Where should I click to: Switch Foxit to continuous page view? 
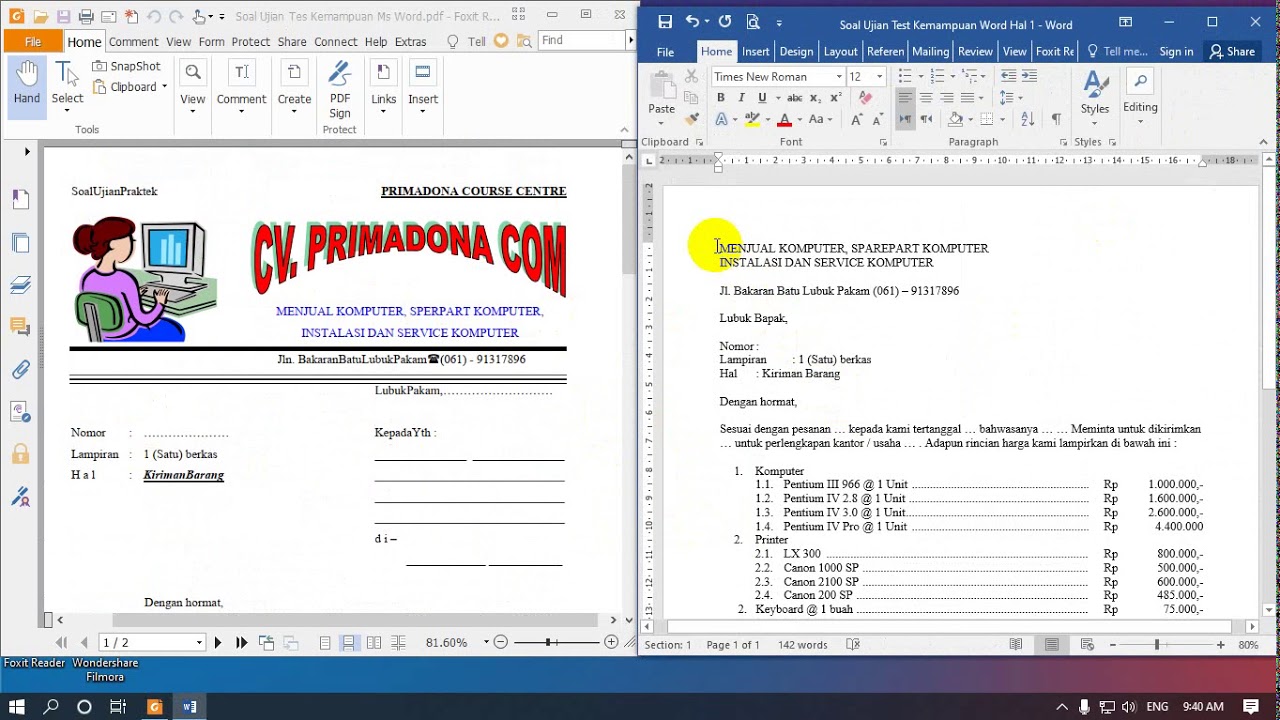coord(348,642)
